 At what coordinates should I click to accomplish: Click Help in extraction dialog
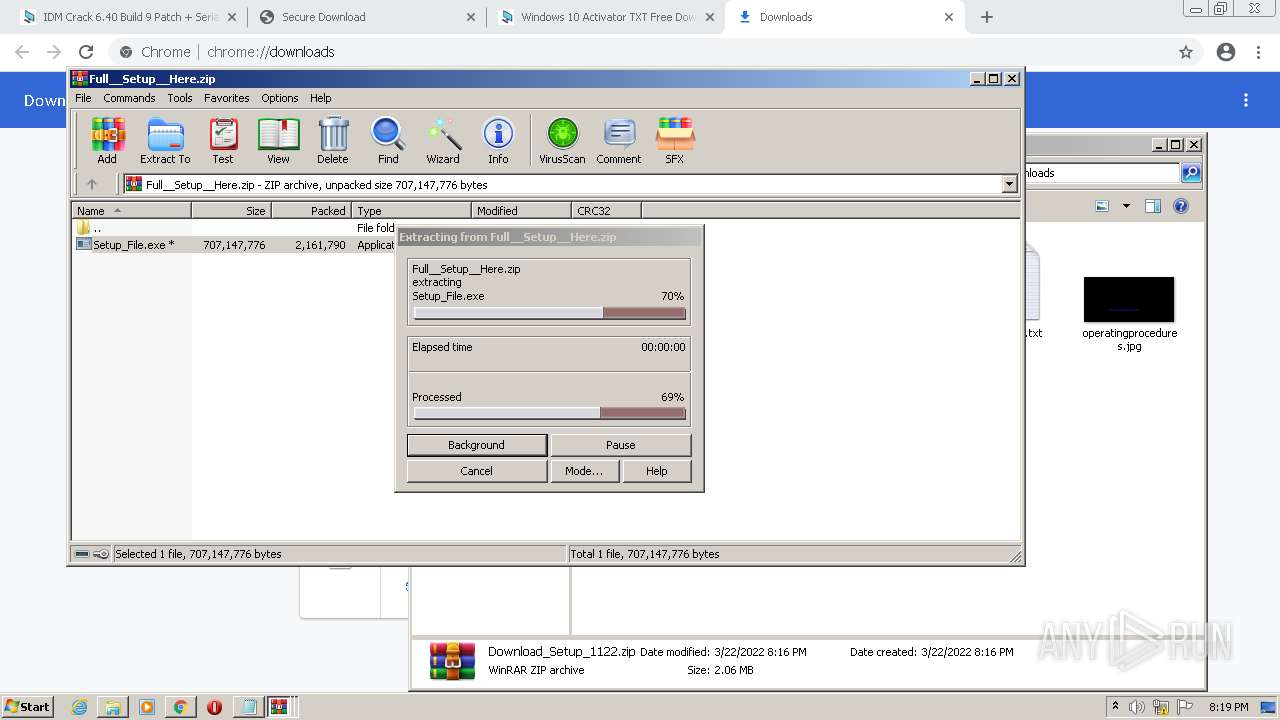tap(656, 471)
